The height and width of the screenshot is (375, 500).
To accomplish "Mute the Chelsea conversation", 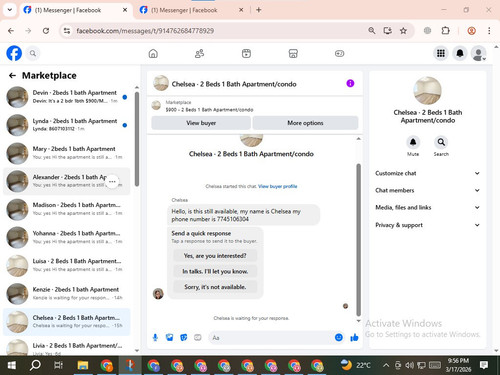I will 413,142.
